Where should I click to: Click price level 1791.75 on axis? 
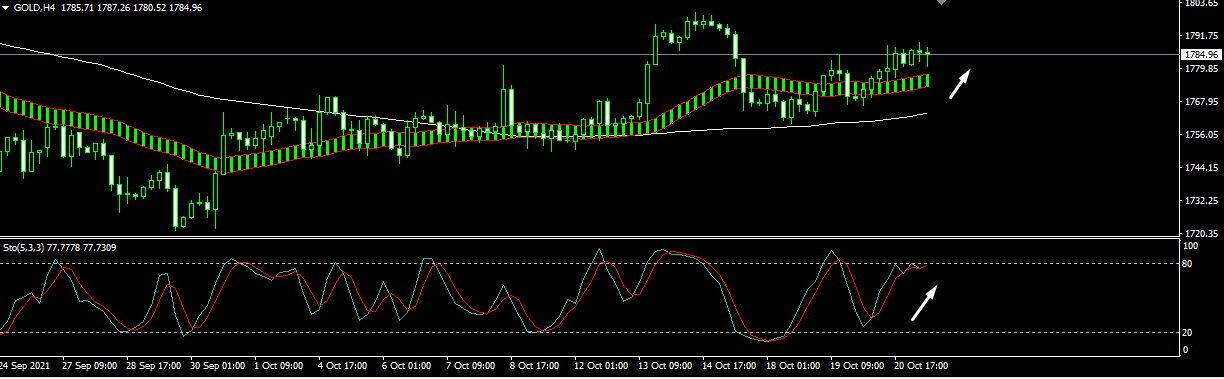pos(1200,36)
